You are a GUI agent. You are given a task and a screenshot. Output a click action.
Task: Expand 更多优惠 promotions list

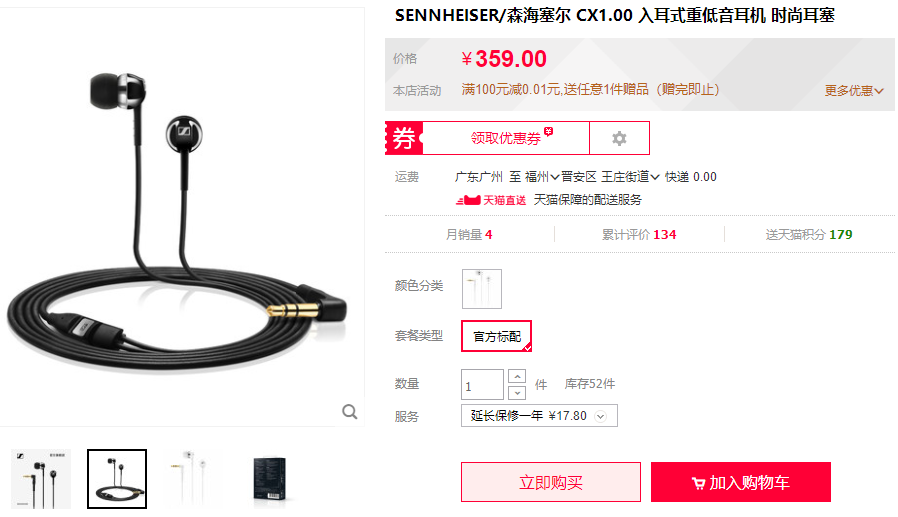(x=854, y=90)
